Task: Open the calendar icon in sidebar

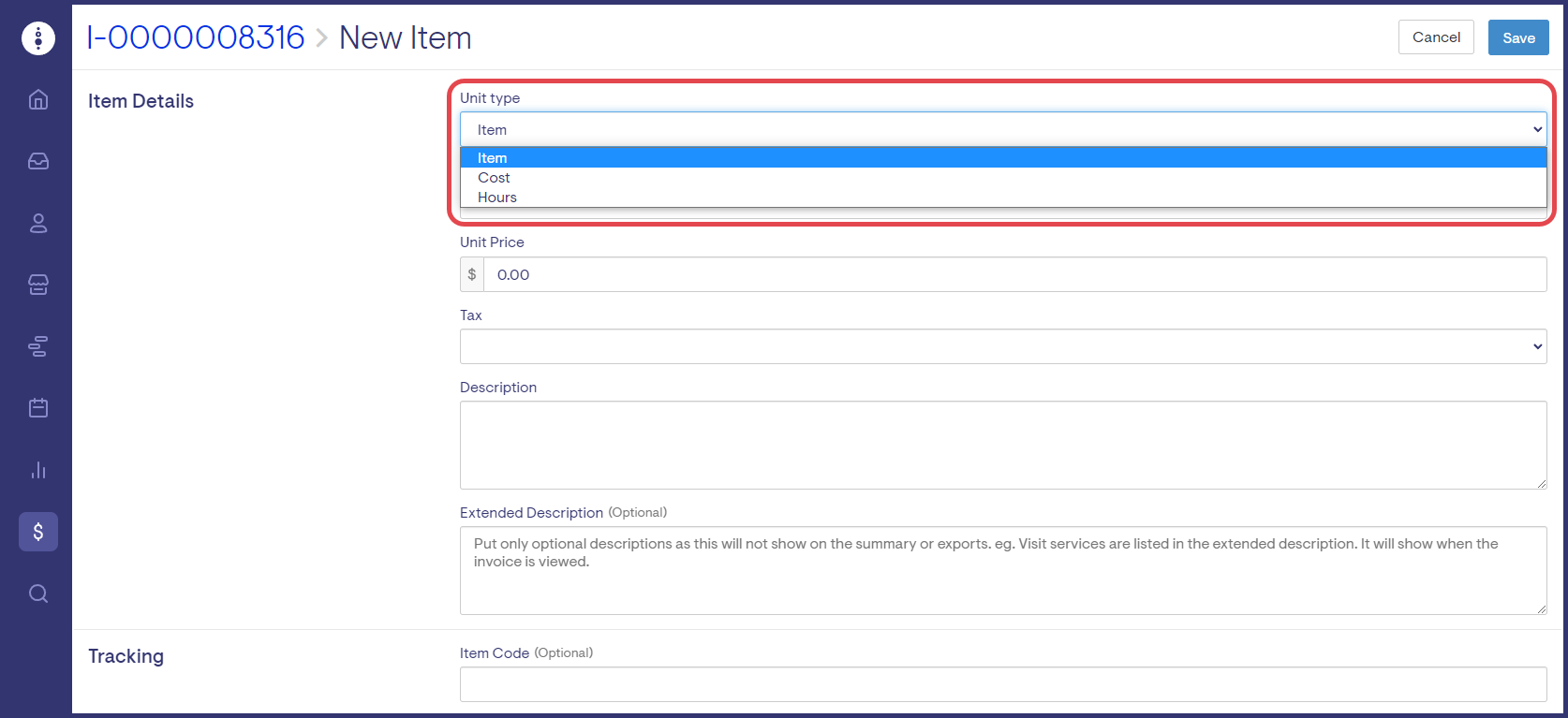Action: click(38, 408)
